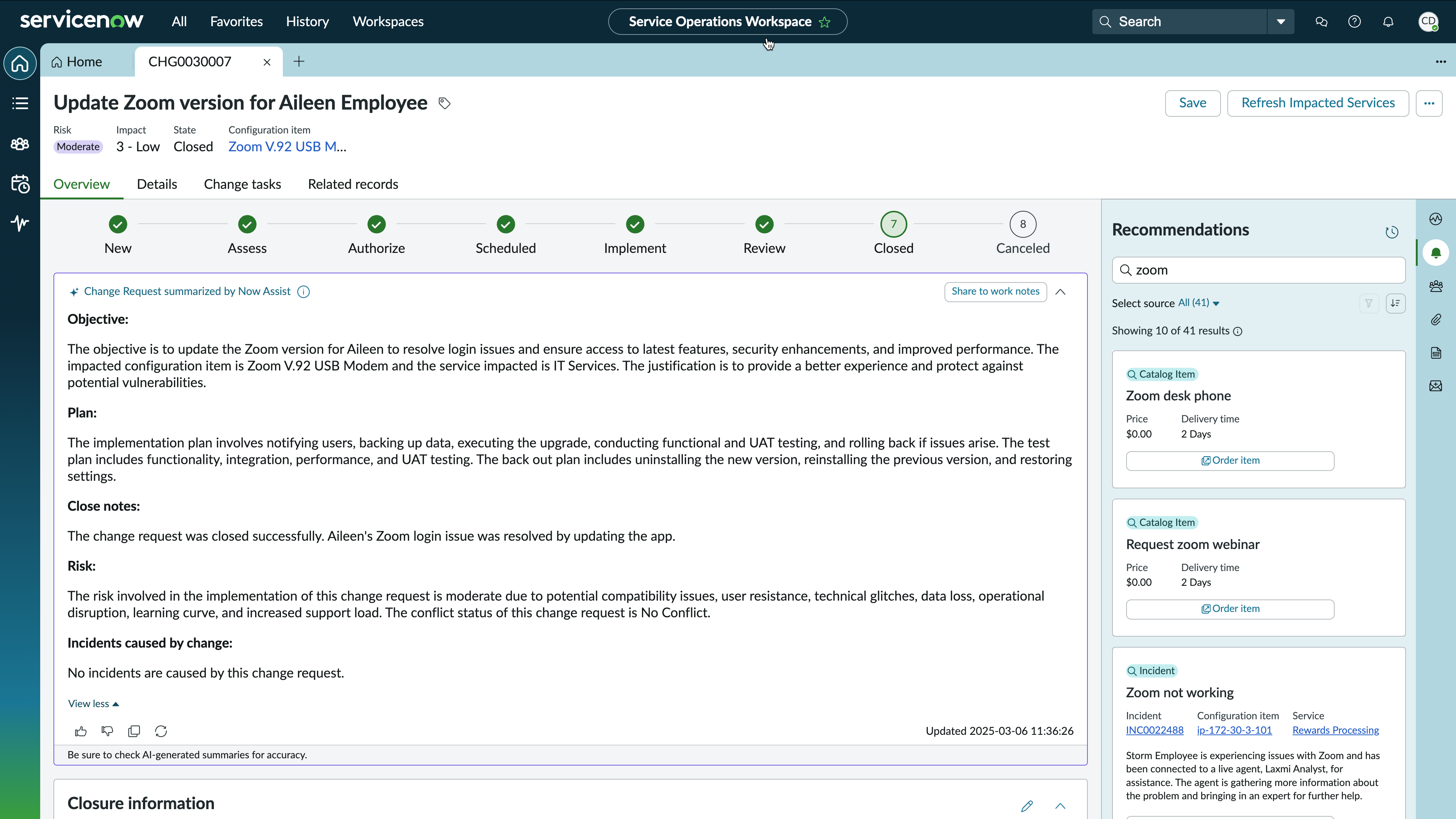Open the Zoom V.92 USB configuration item link
The image size is (1456, 819).
(x=287, y=147)
